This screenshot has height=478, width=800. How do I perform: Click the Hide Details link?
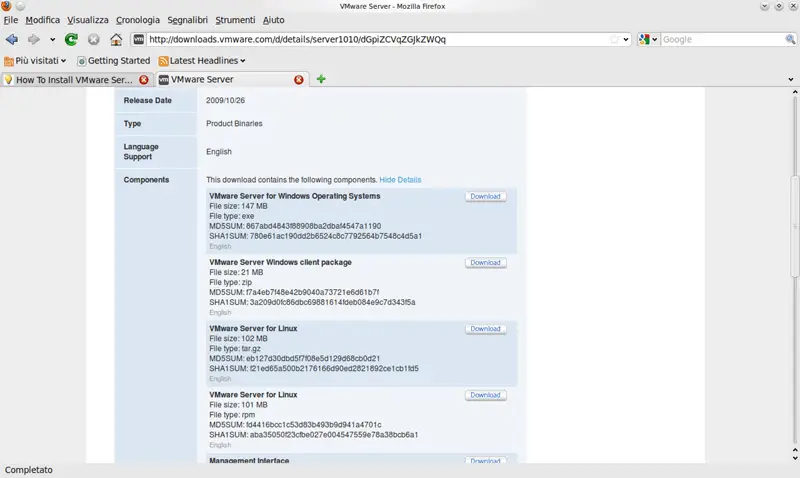tap(400, 180)
